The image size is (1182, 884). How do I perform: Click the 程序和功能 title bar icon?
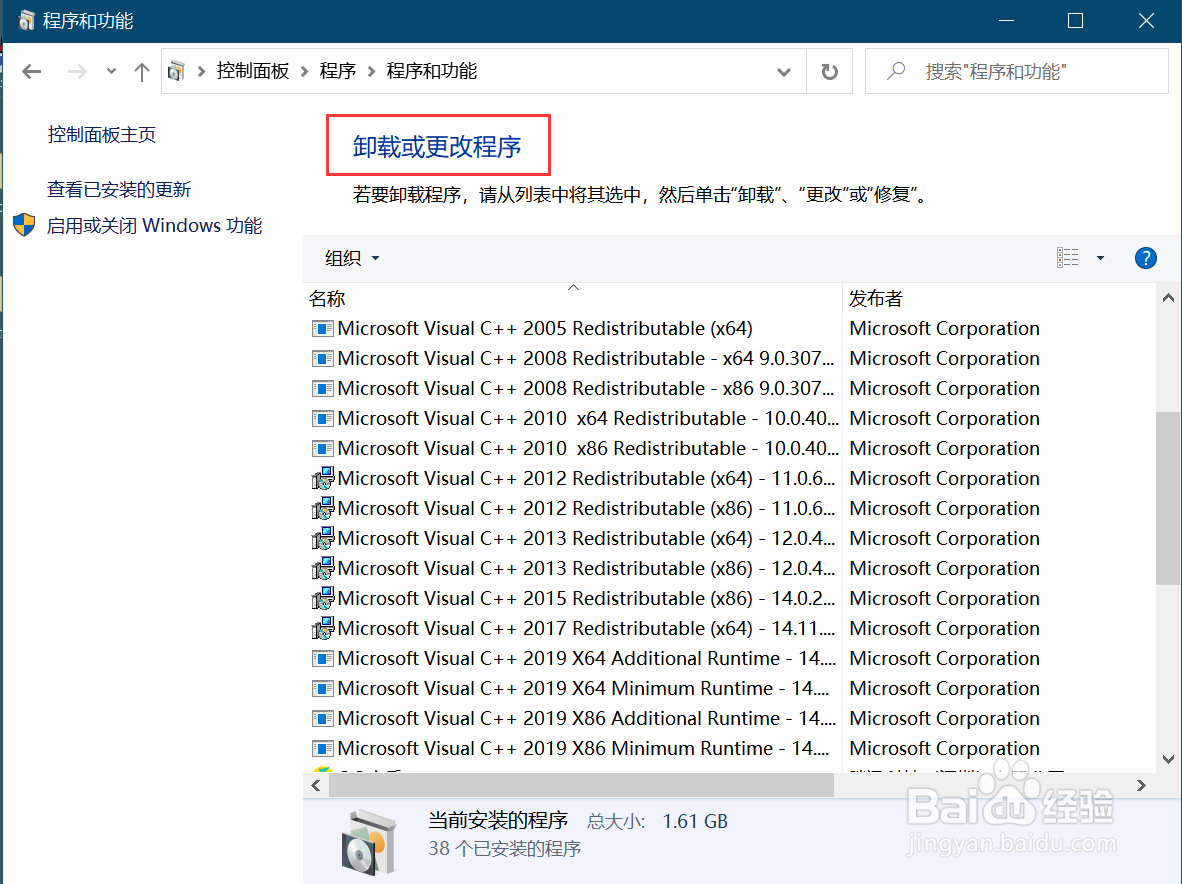(26, 20)
